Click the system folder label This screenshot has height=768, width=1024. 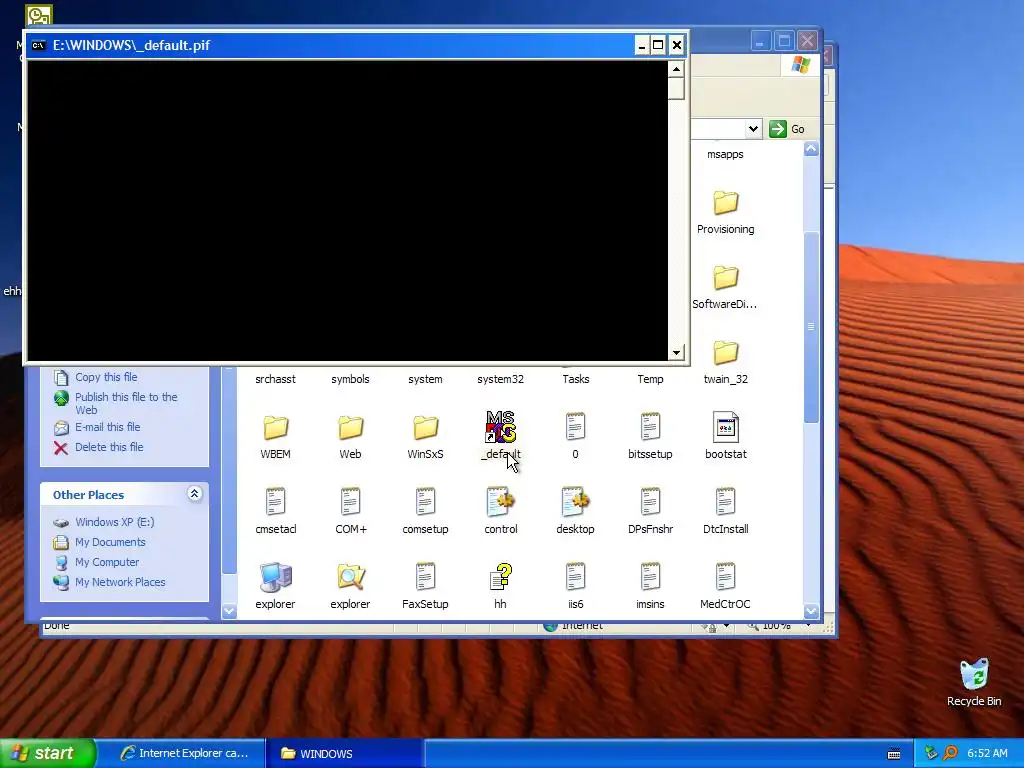pos(425,379)
